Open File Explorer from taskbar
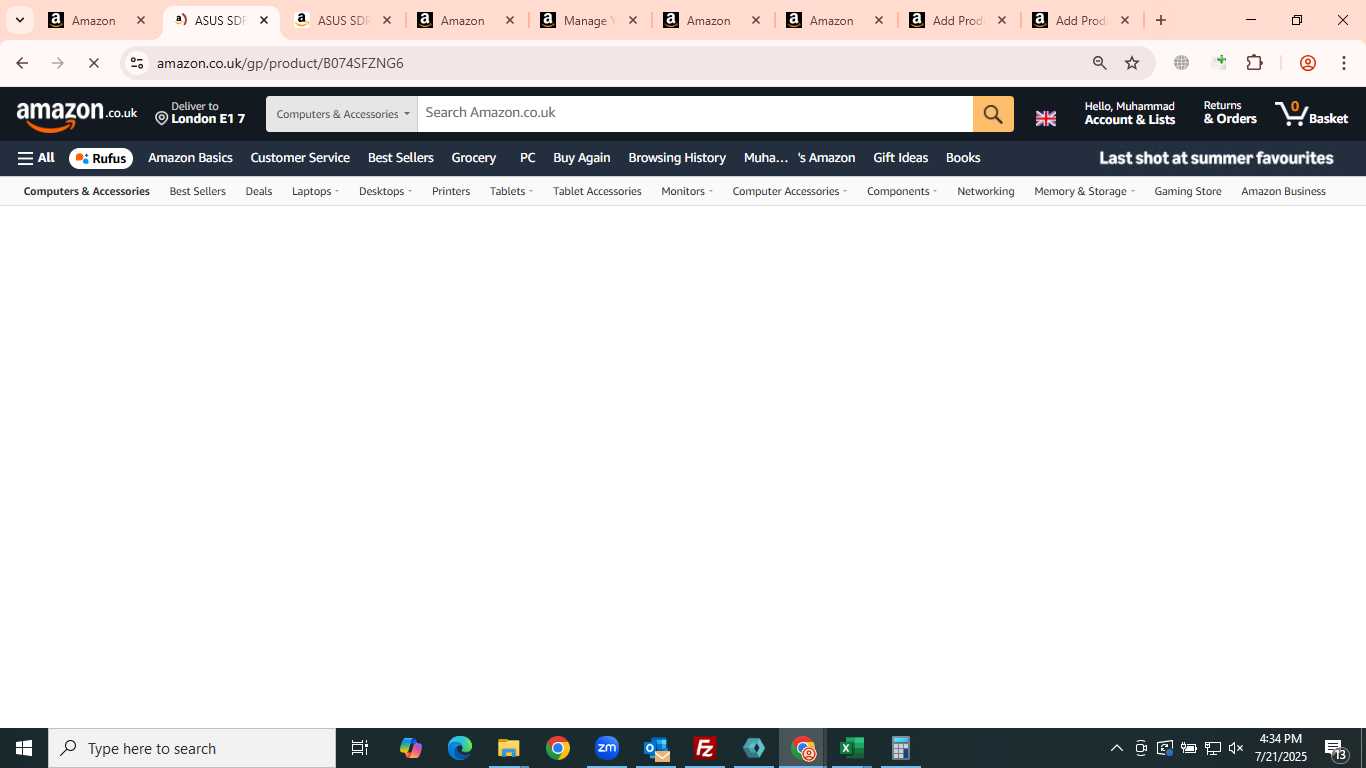The height and width of the screenshot is (768, 1366). 508,748
